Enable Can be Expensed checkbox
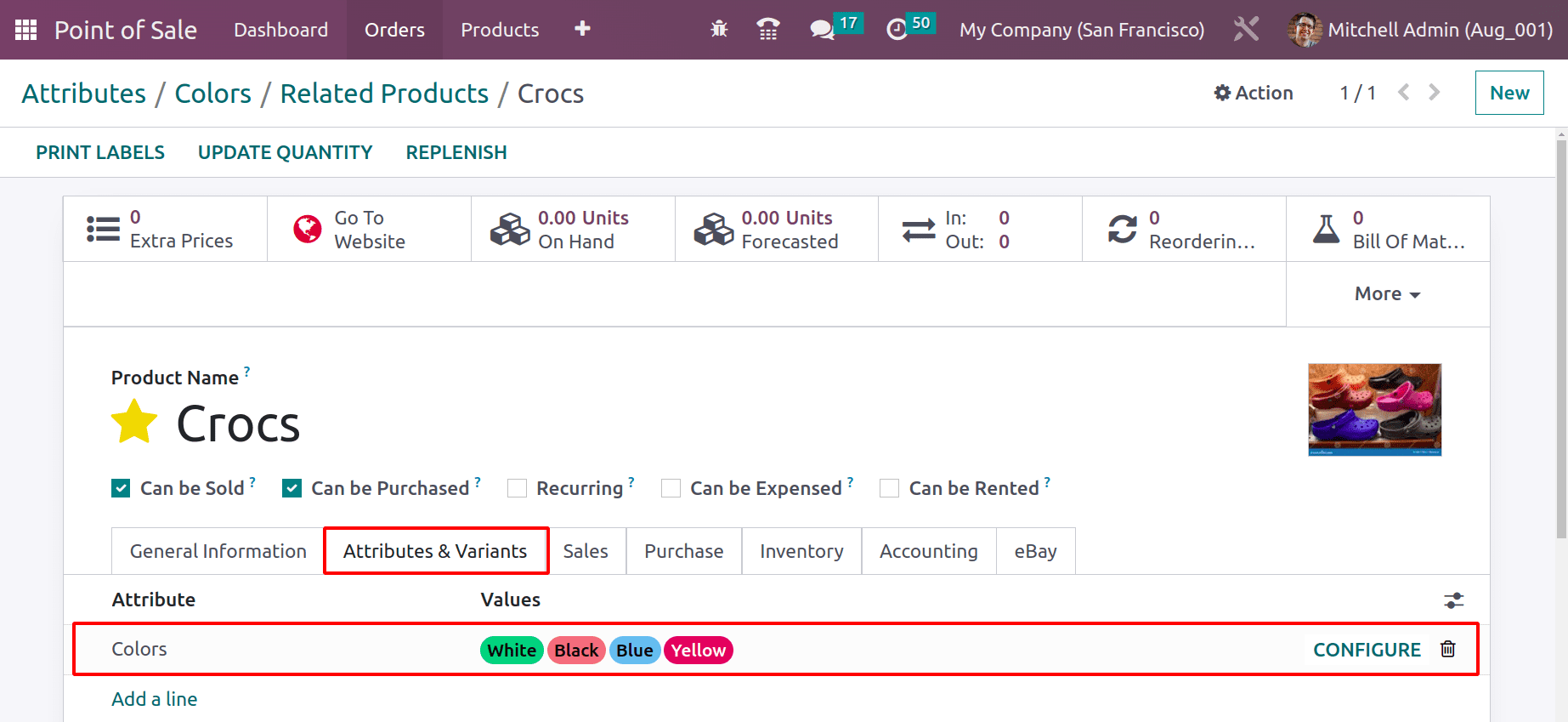This screenshot has width=1568, height=722. coord(671,488)
